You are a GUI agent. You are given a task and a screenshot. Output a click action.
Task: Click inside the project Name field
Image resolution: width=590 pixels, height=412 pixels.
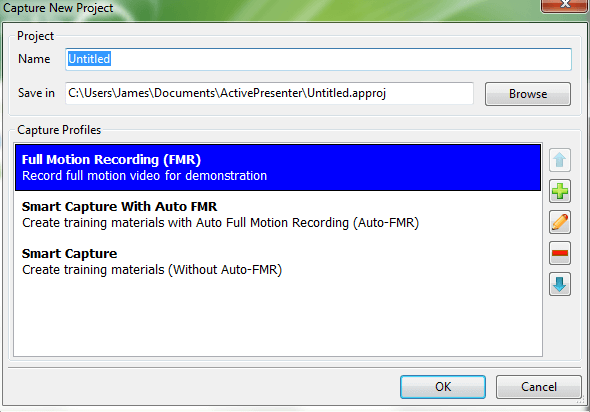click(x=318, y=59)
